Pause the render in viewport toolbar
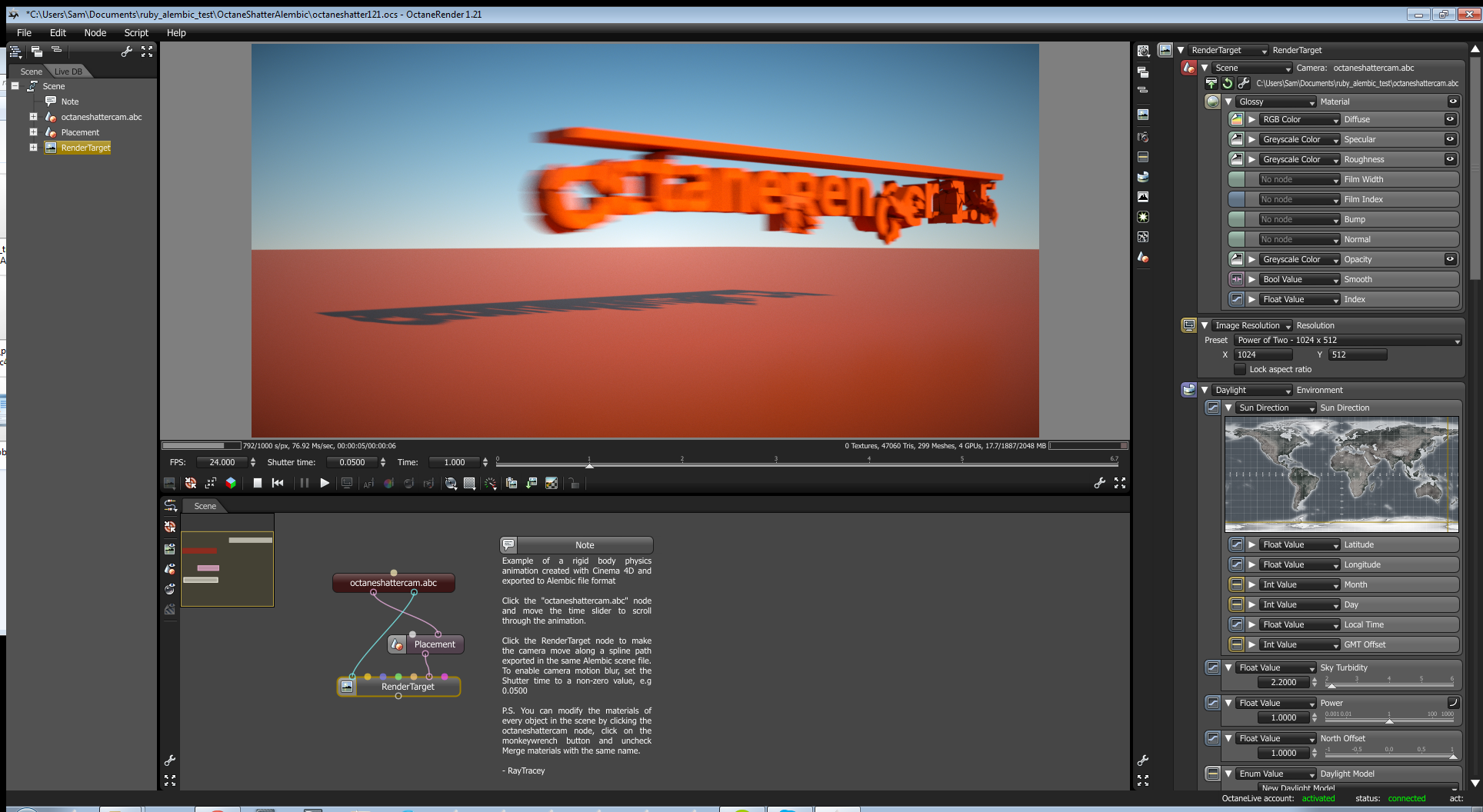Image resolution: width=1483 pixels, height=812 pixels. (304, 483)
